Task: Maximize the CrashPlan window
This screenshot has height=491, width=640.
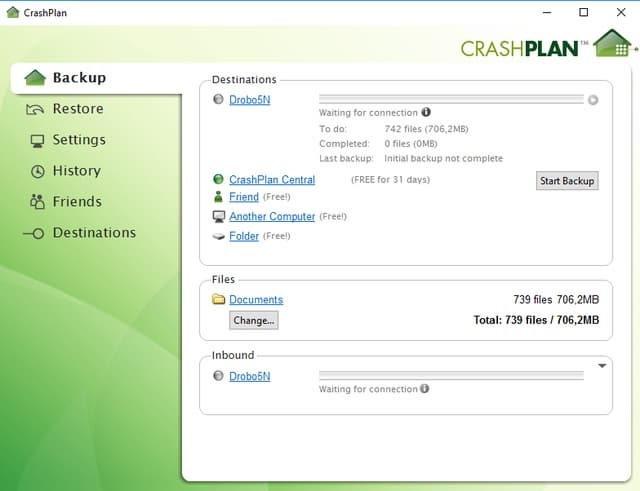Action: coord(584,12)
